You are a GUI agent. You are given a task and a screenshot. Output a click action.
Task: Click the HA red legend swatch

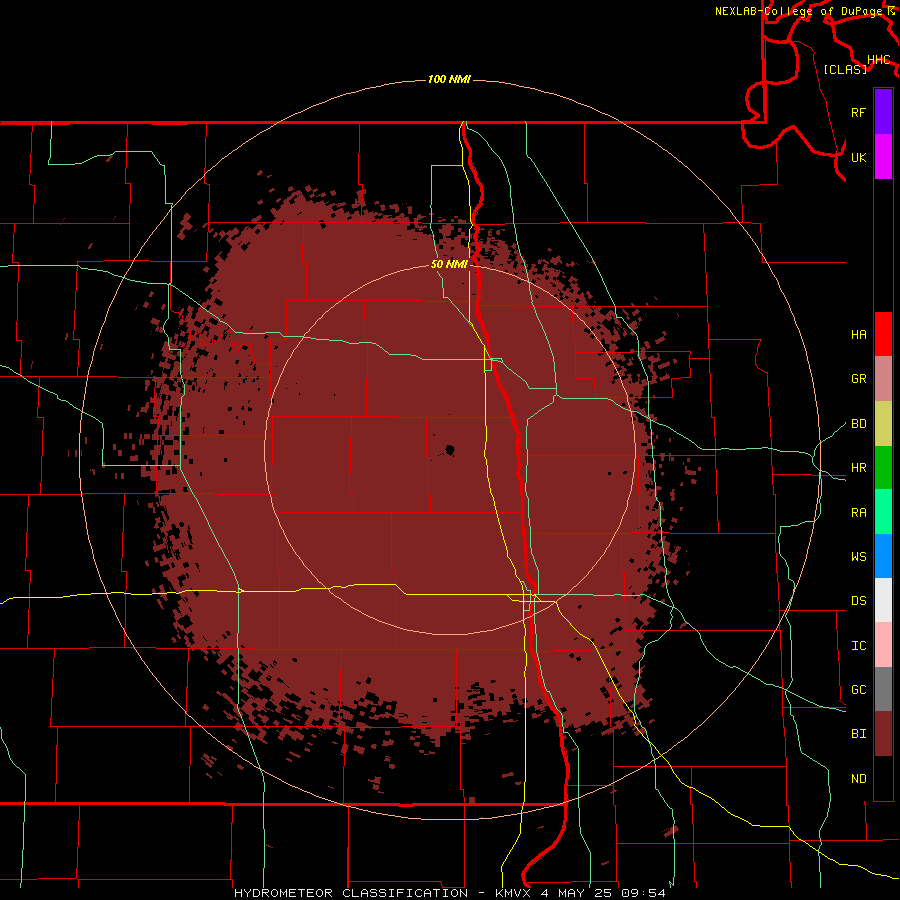883,334
